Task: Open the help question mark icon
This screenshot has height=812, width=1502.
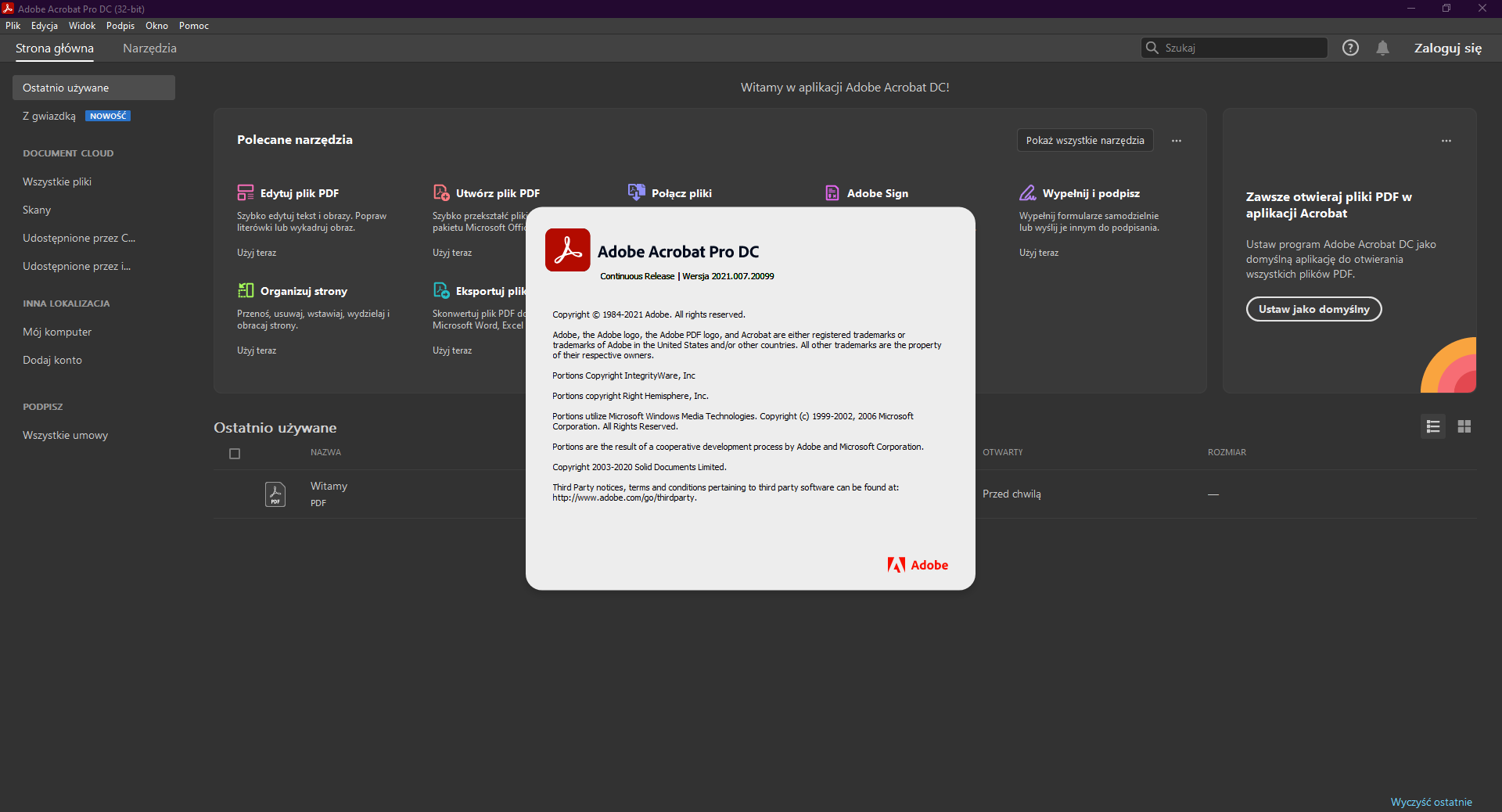Action: (x=1350, y=48)
